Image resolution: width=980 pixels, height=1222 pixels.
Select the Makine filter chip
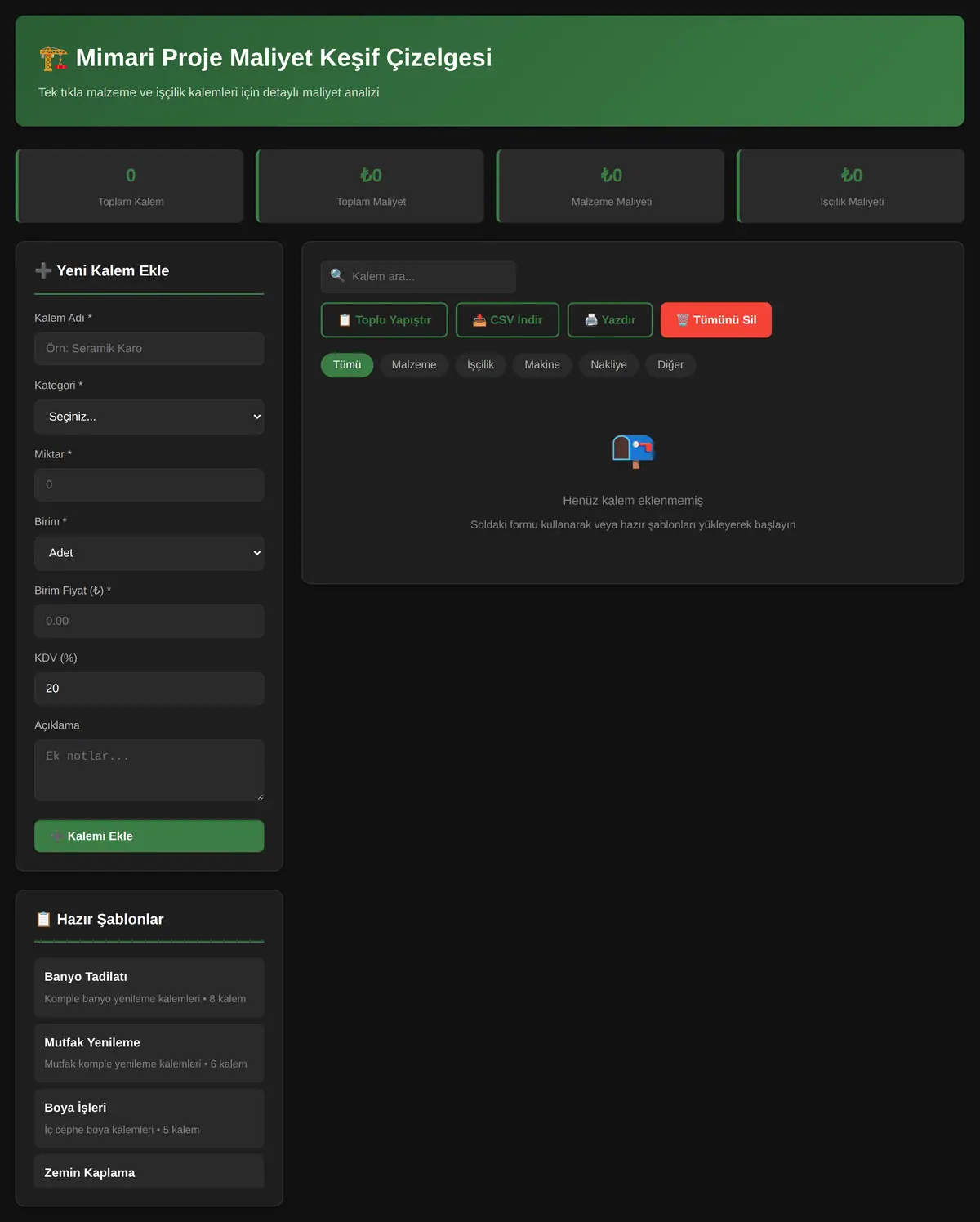point(542,365)
